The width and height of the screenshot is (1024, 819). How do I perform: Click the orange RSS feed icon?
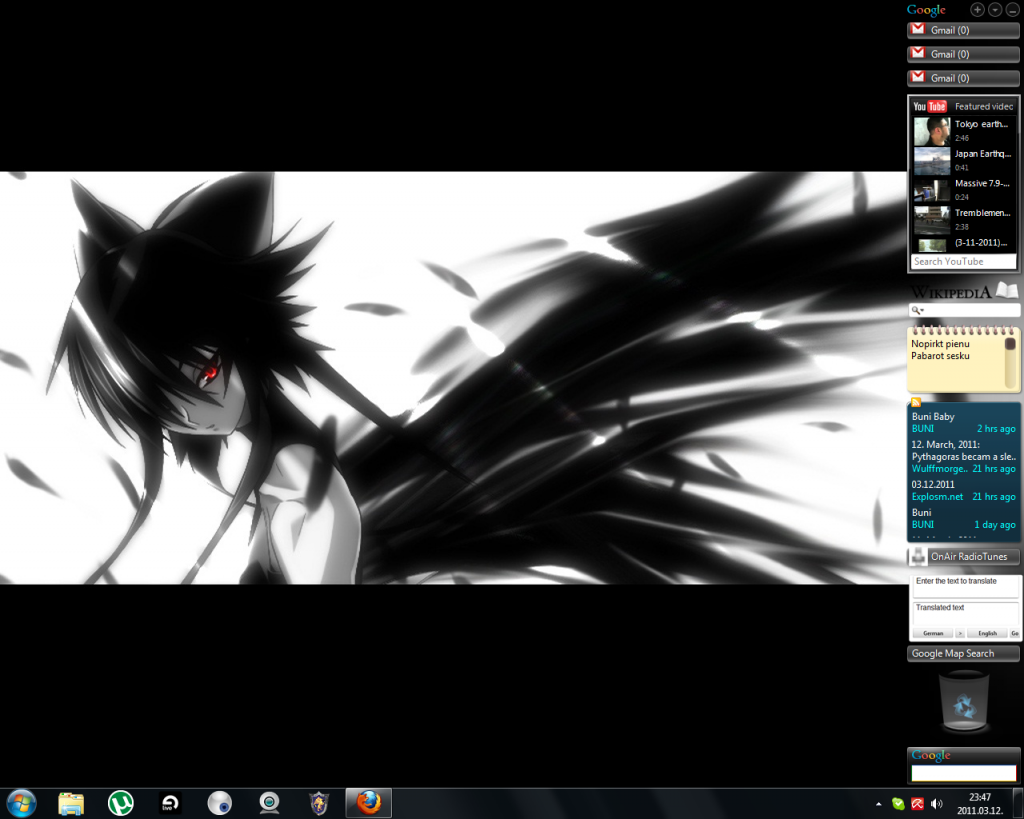point(916,402)
